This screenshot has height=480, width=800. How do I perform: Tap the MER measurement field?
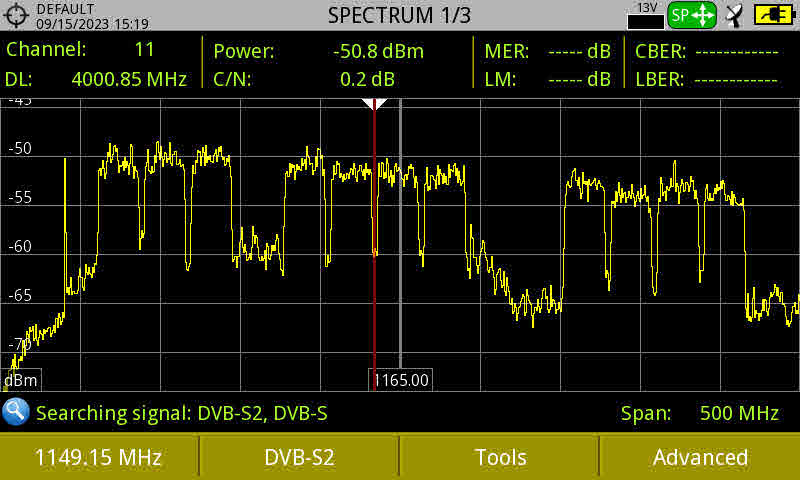[547, 51]
